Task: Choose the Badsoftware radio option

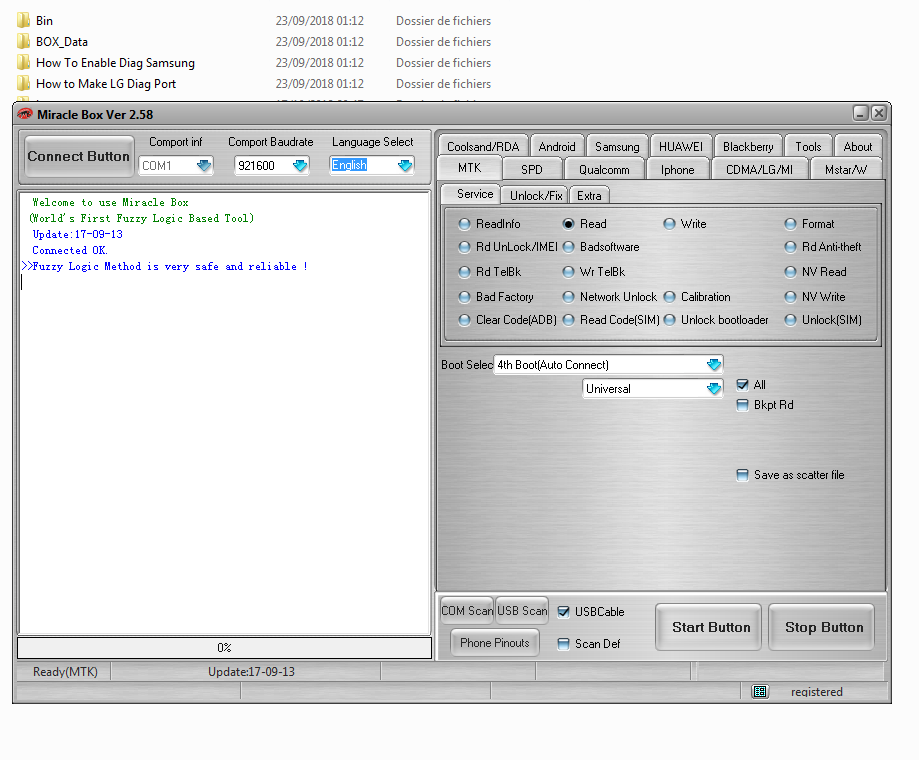Action: [568, 247]
